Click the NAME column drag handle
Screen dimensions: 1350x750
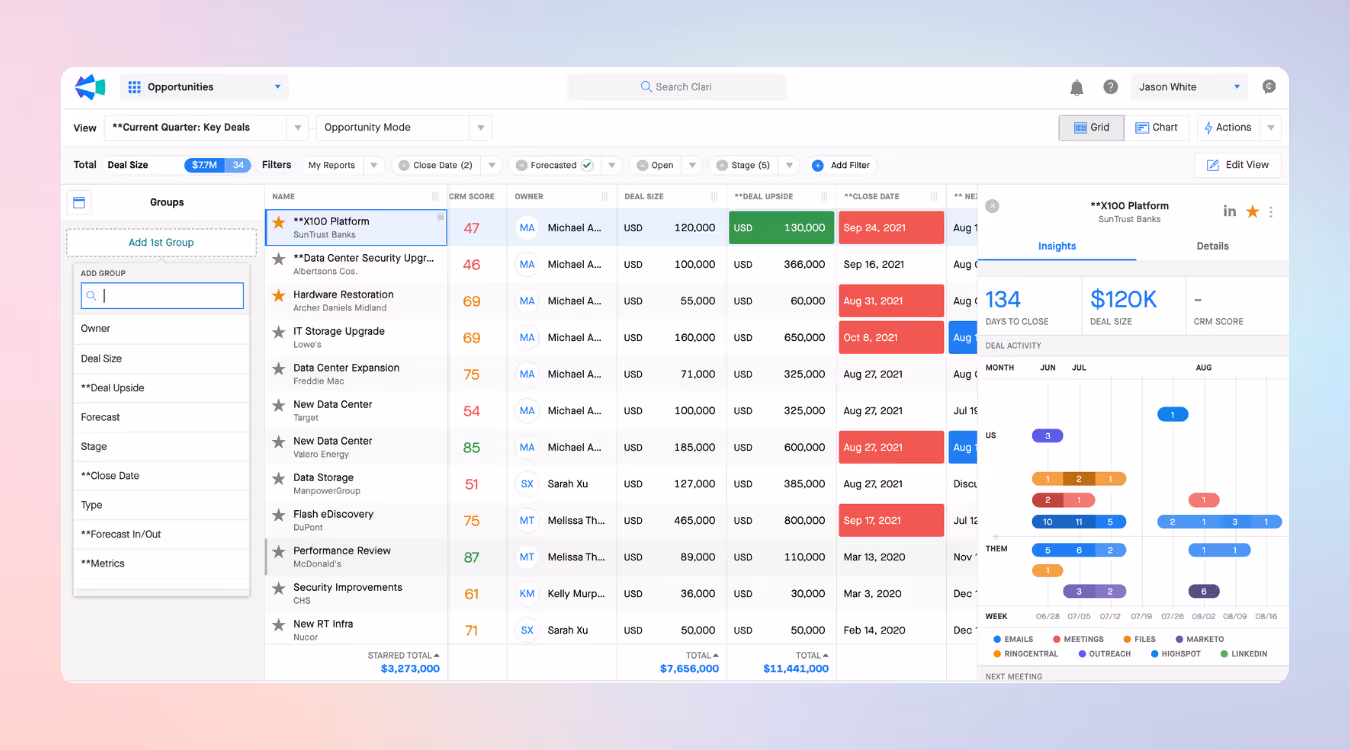(x=435, y=197)
